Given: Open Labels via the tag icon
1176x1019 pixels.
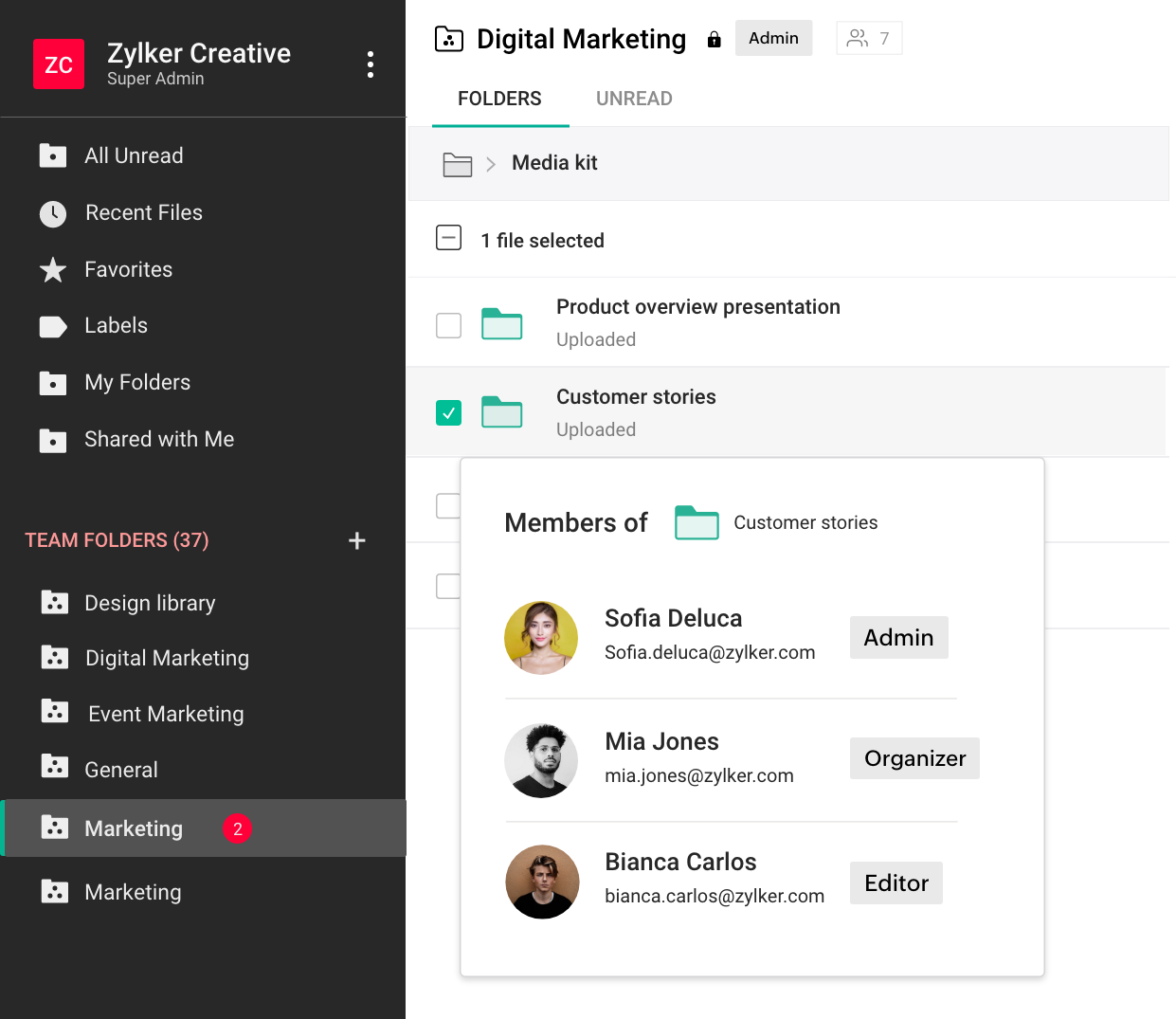Looking at the screenshot, I should pos(53,327).
